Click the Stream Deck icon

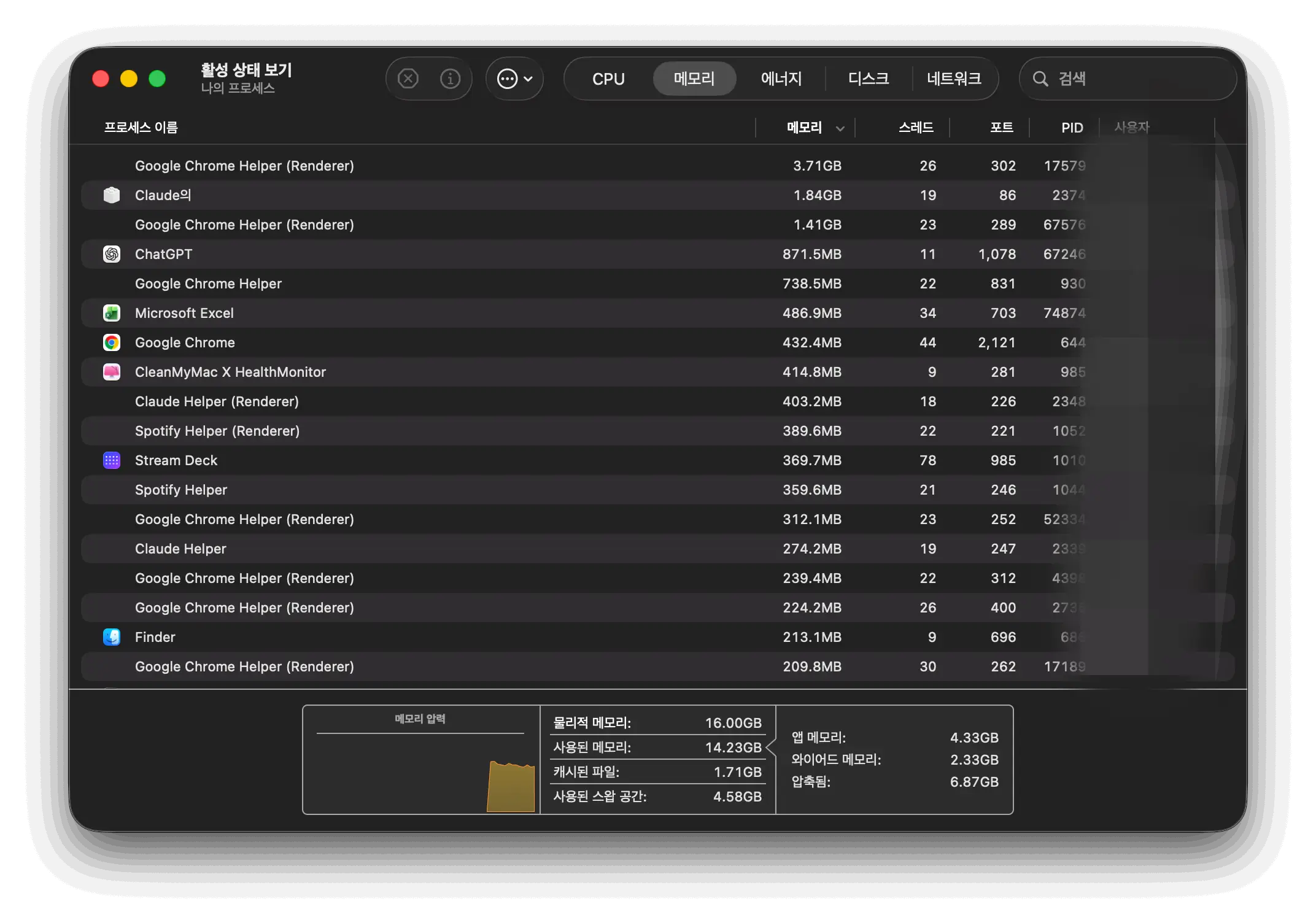[x=112, y=460]
